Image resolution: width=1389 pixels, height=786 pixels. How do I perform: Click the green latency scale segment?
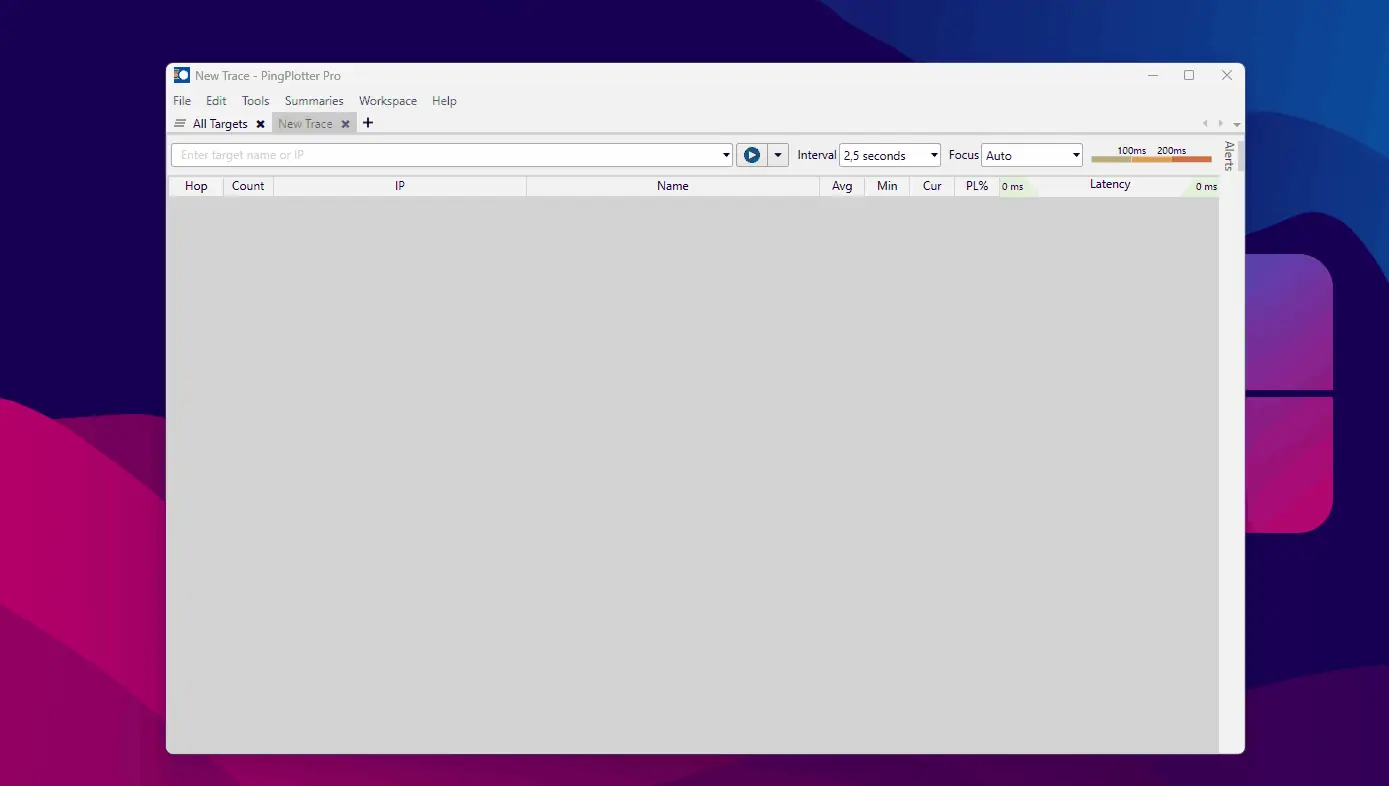[1111, 159]
